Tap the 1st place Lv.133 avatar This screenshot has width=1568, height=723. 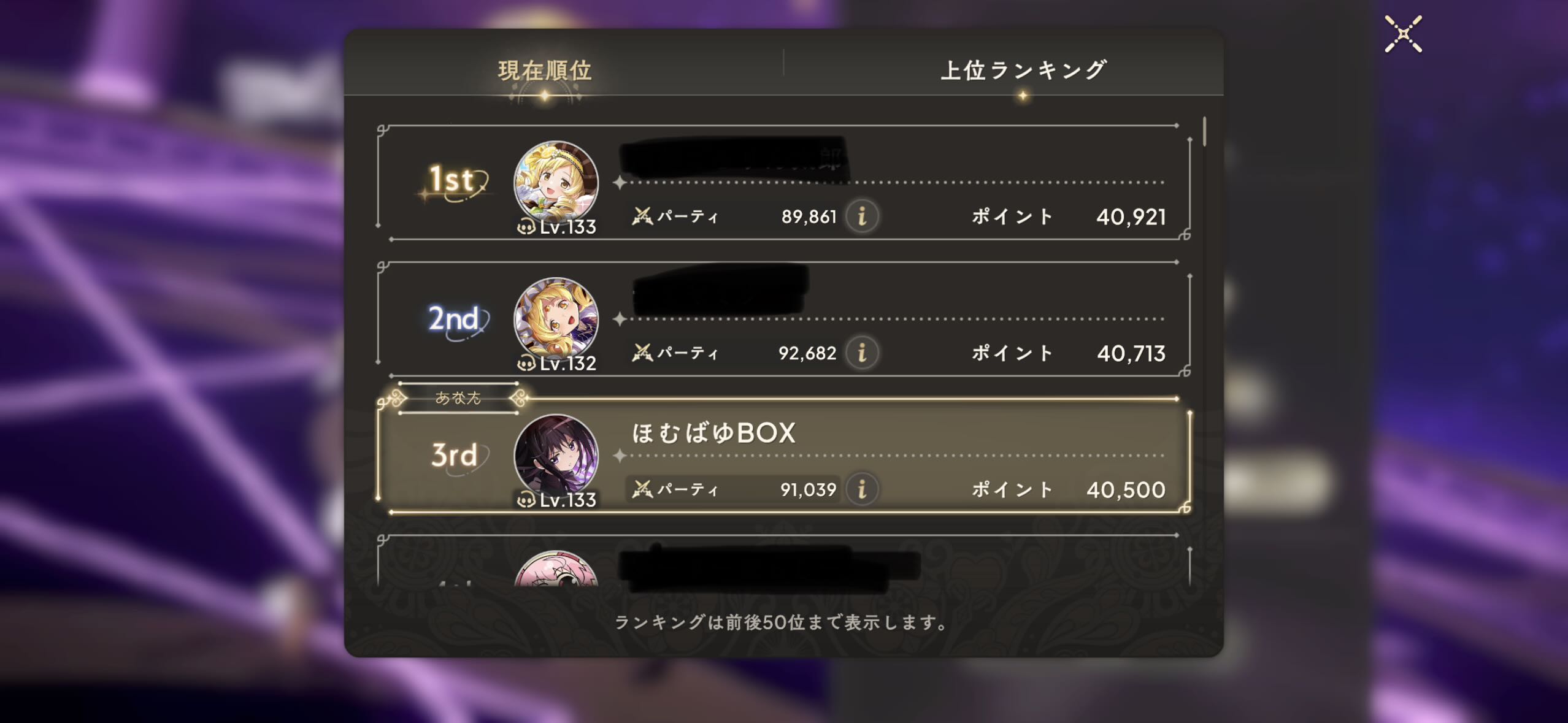click(556, 184)
